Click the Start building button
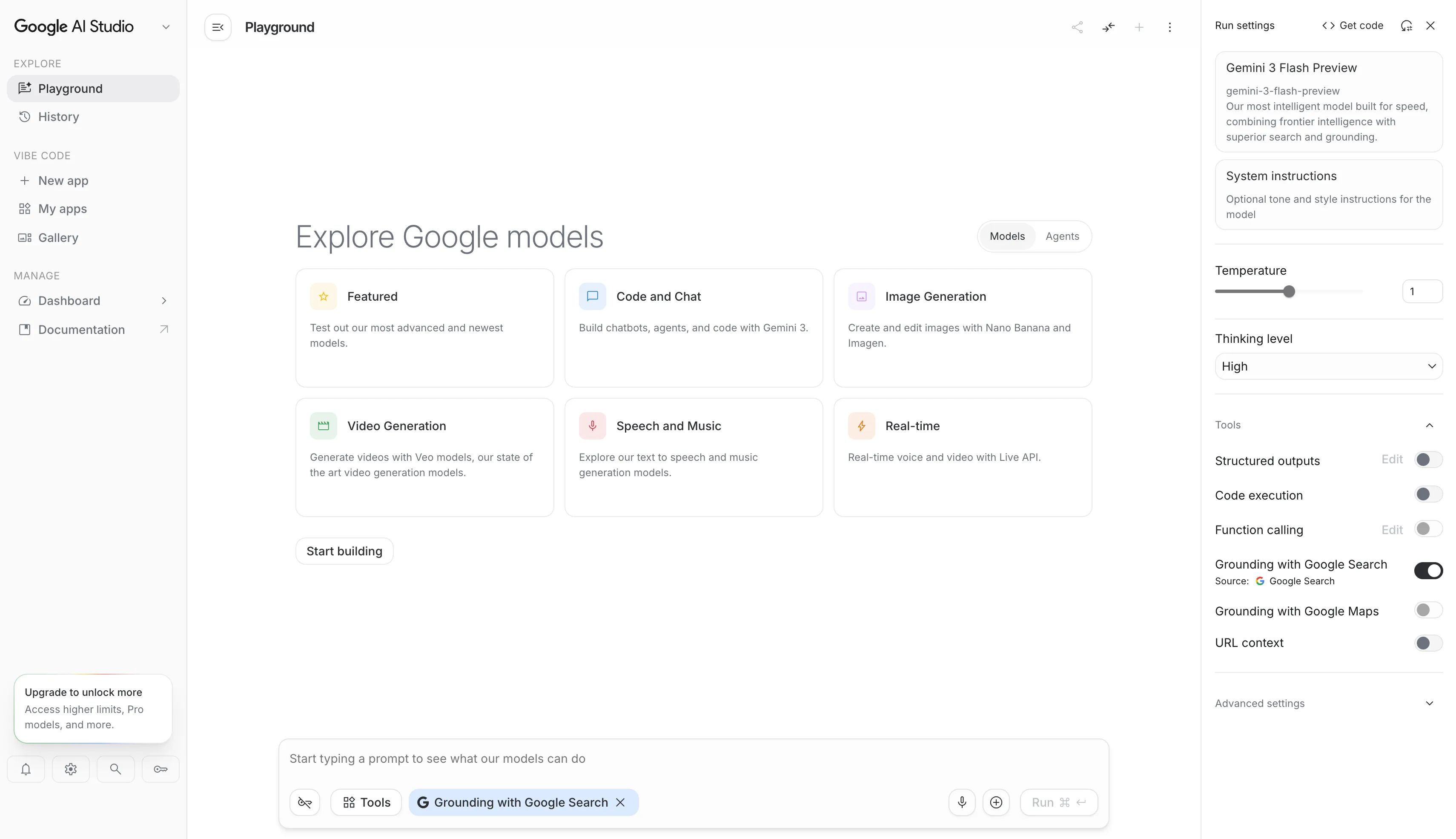 click(344, 551)
